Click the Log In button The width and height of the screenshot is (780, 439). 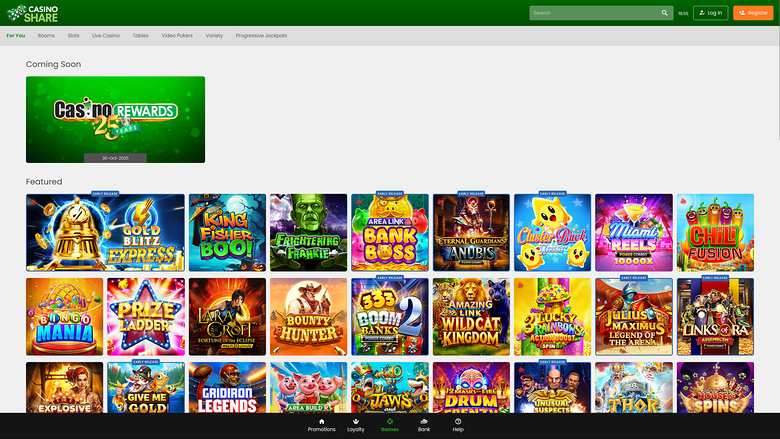point(711,13)
